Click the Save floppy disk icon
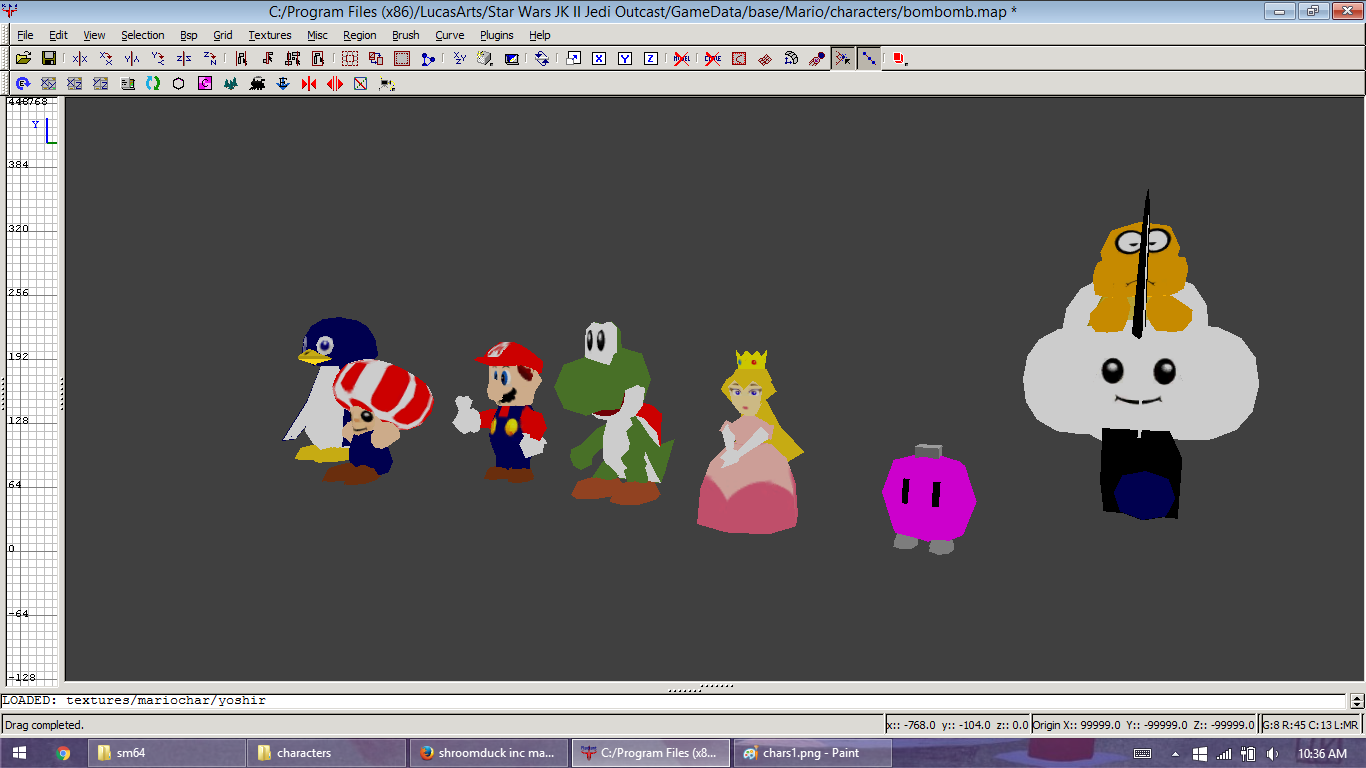This screenshot has width=1366, height=768. click(x=48, y=59)
